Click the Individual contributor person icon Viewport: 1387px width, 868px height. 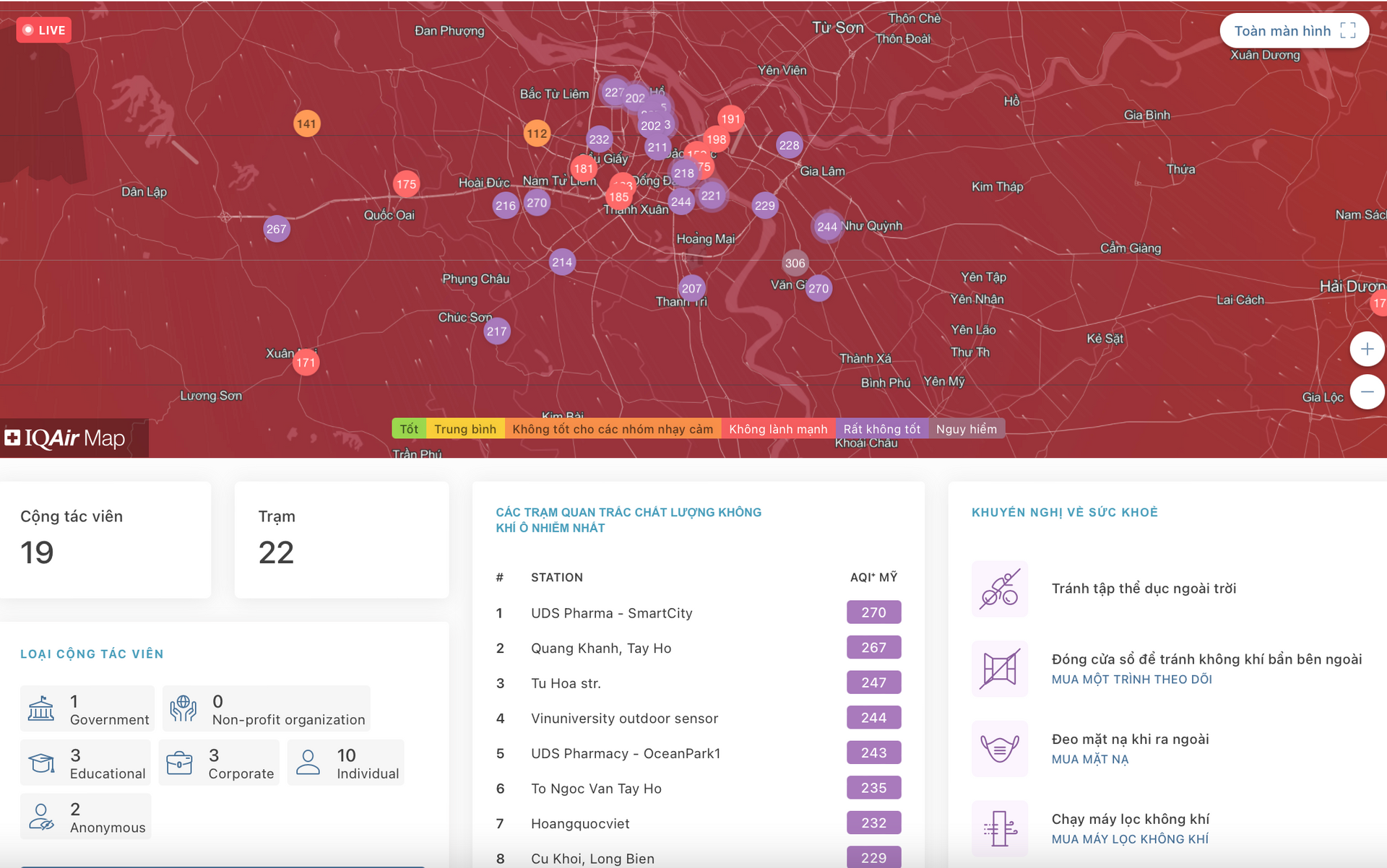point(308,763)
